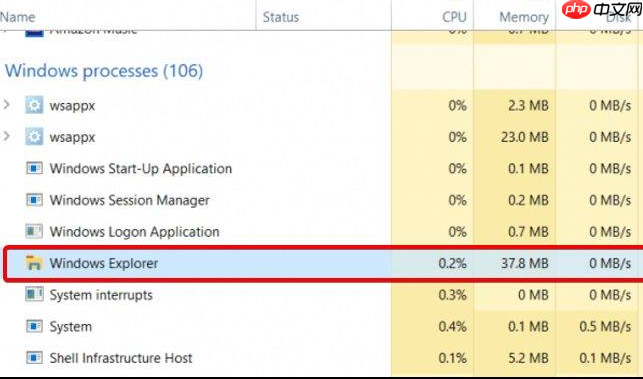
Task: Click the '23.0 MB' memory cell
Action: pyautogui.click(x=524, y=137)
